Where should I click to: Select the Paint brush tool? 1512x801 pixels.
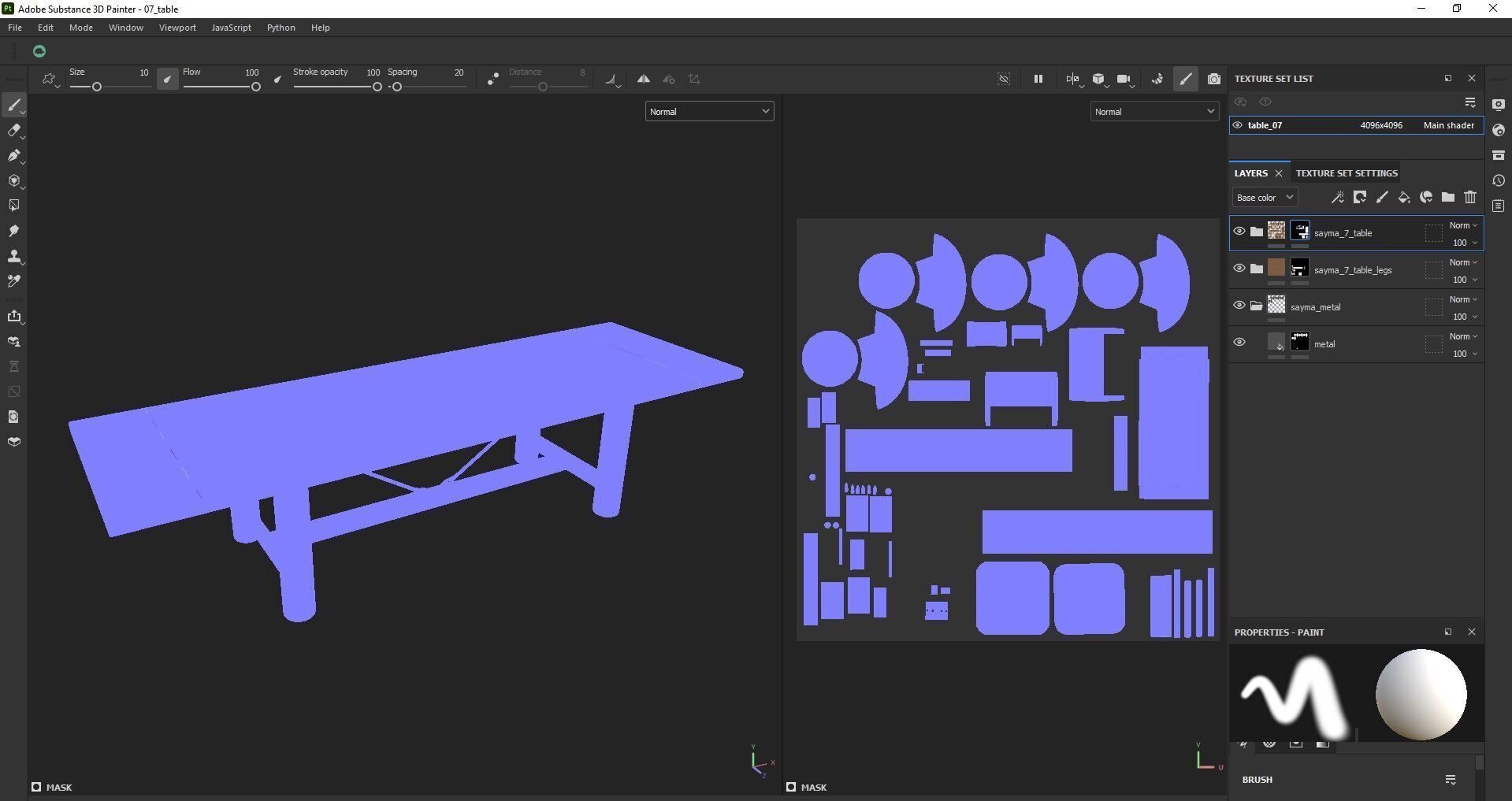coord(14,106)
